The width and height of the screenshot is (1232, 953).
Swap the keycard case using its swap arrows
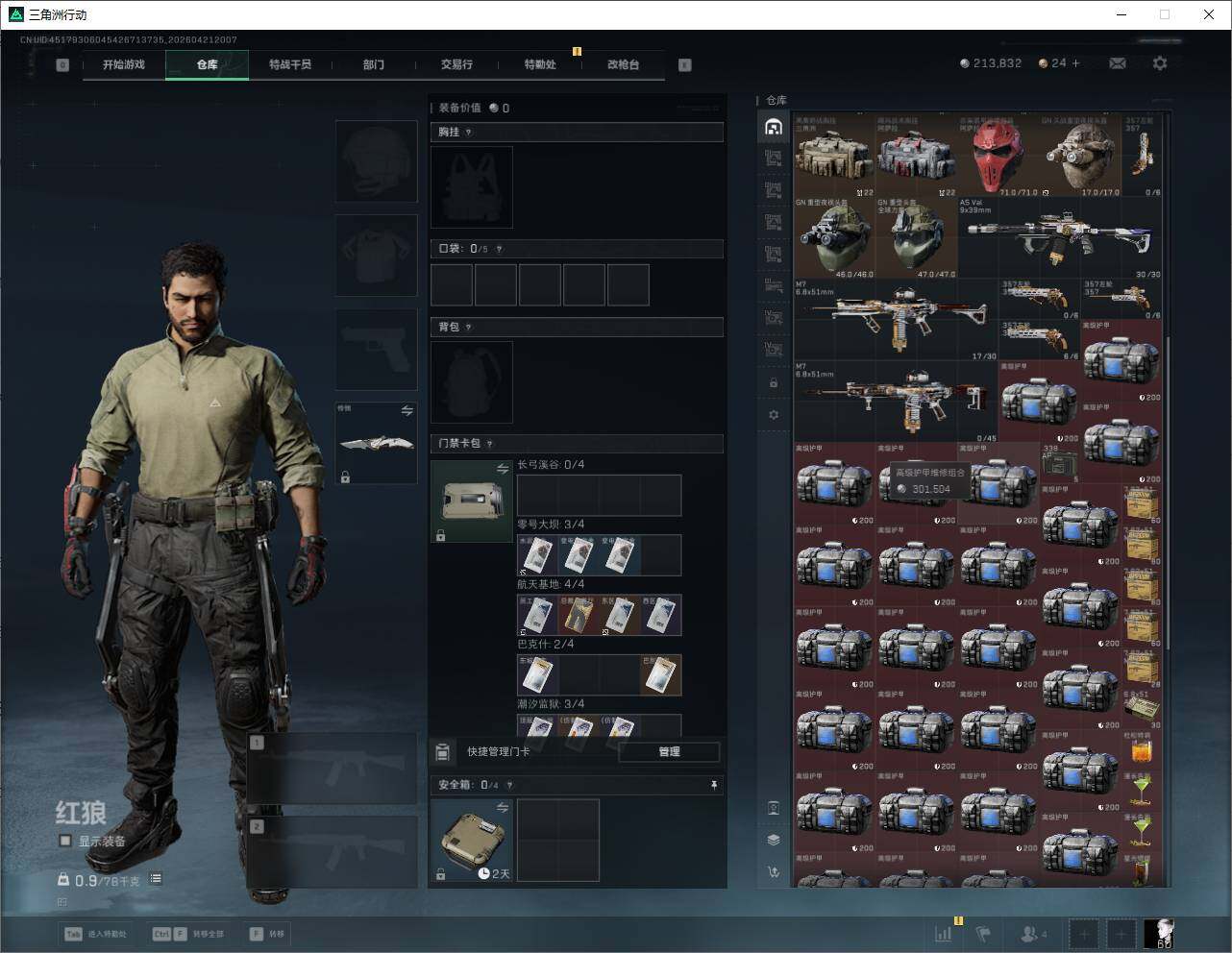pyautogui.click(x=503, y=469)
